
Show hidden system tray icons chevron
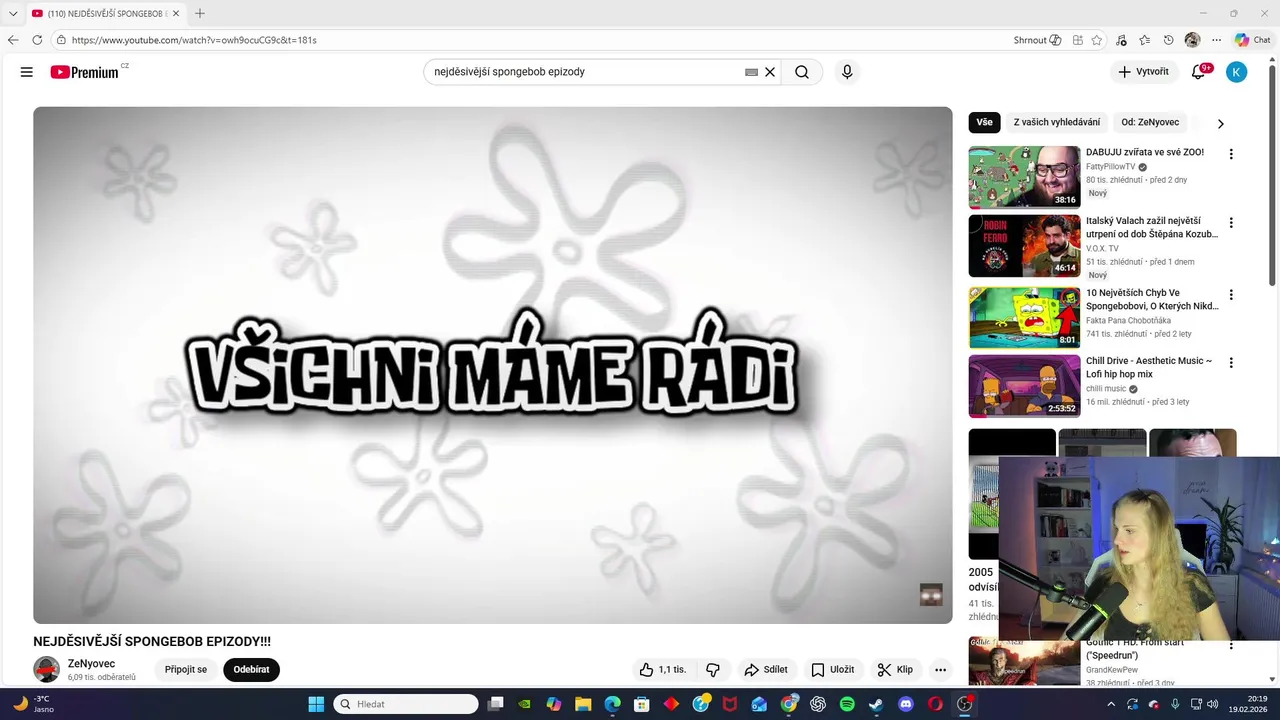pyautogui.click(x=1111, y=704)
